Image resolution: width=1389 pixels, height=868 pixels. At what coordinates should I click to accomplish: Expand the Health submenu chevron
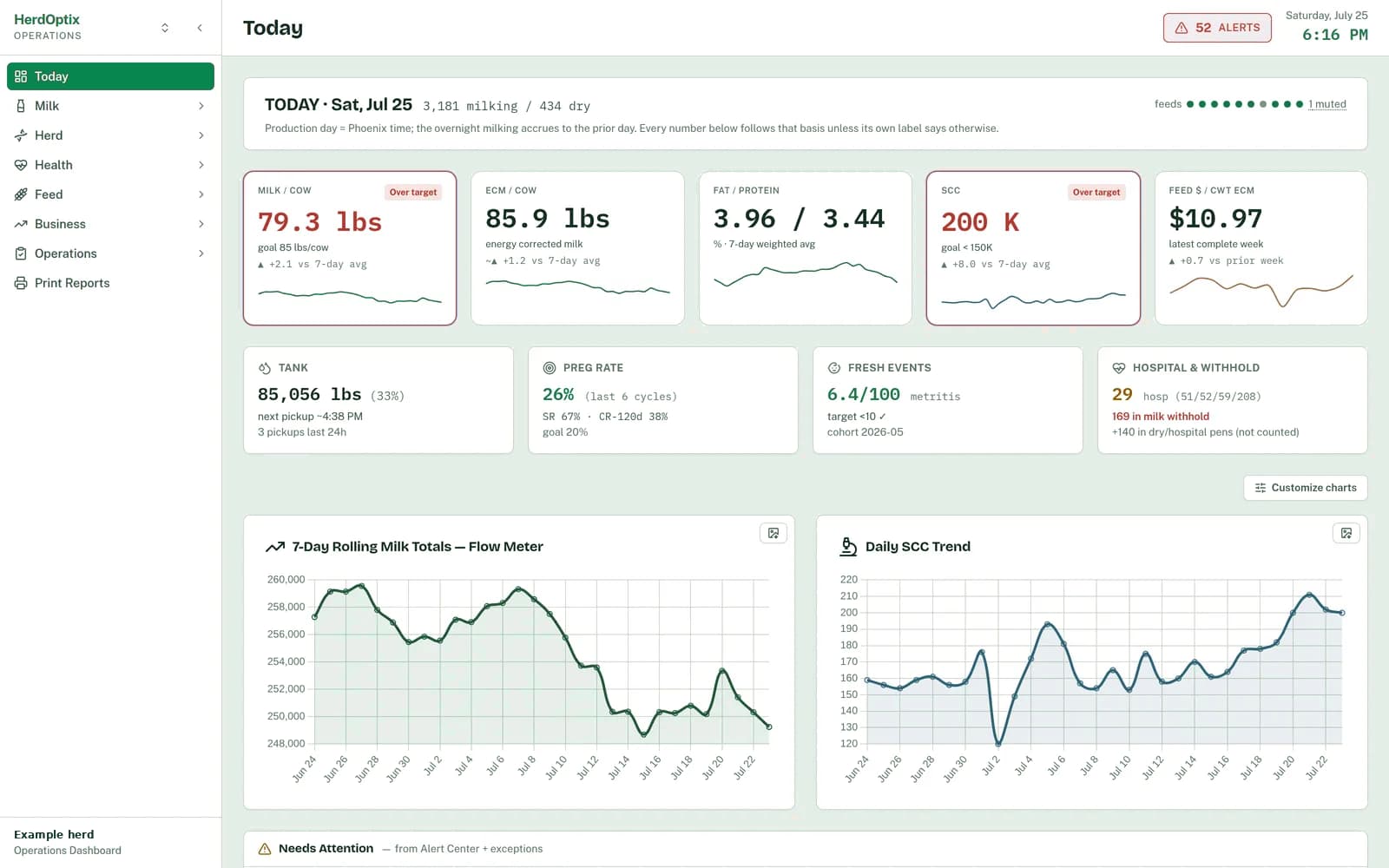point(201,165)
